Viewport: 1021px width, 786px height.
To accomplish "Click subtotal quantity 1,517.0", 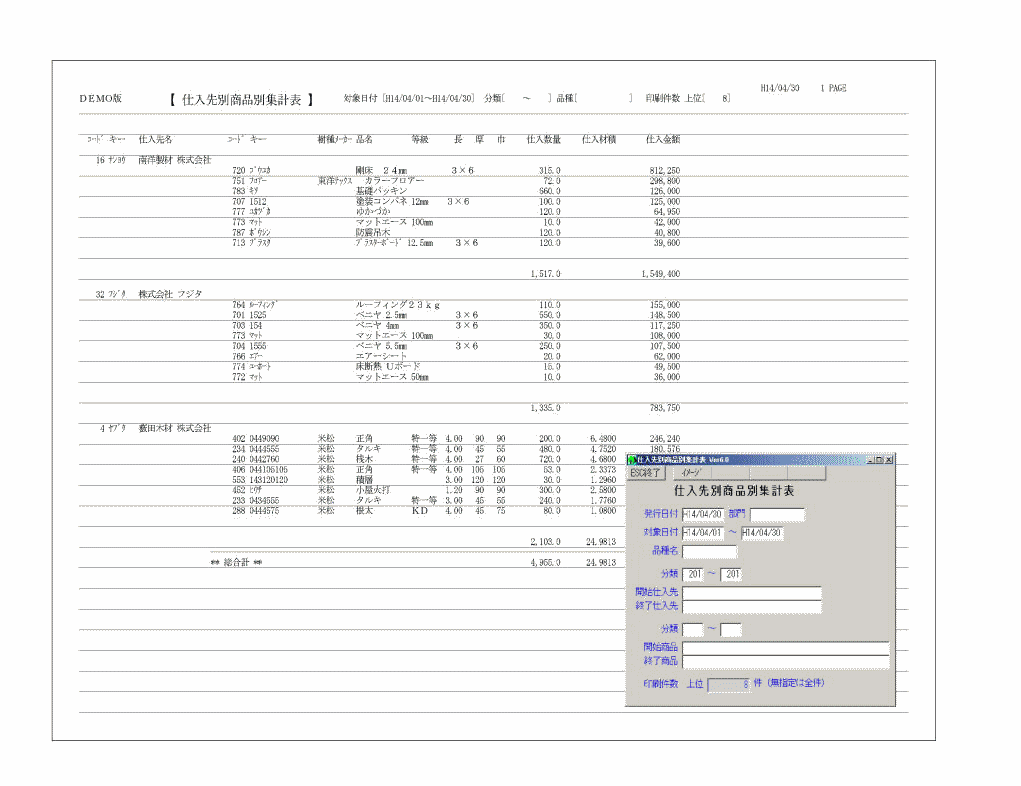I will (546, 274).
